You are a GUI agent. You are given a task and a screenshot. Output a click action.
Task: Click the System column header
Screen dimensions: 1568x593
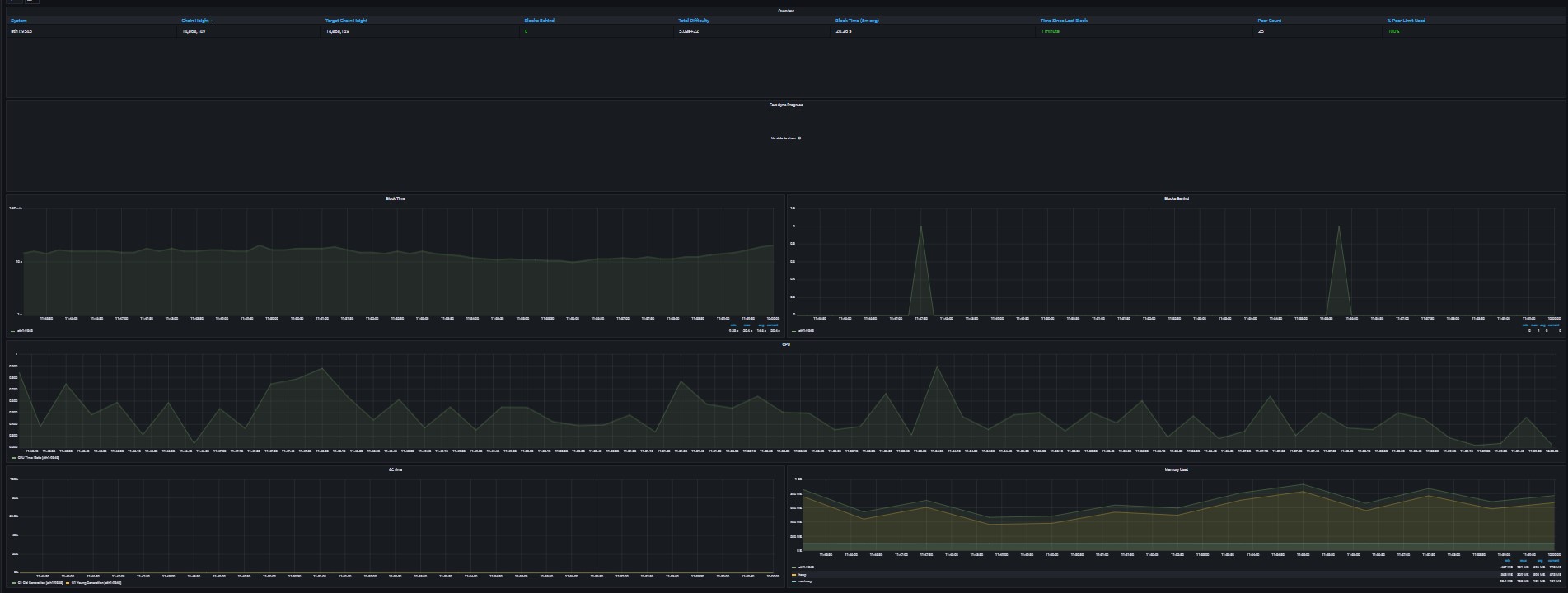click(19, 21)
